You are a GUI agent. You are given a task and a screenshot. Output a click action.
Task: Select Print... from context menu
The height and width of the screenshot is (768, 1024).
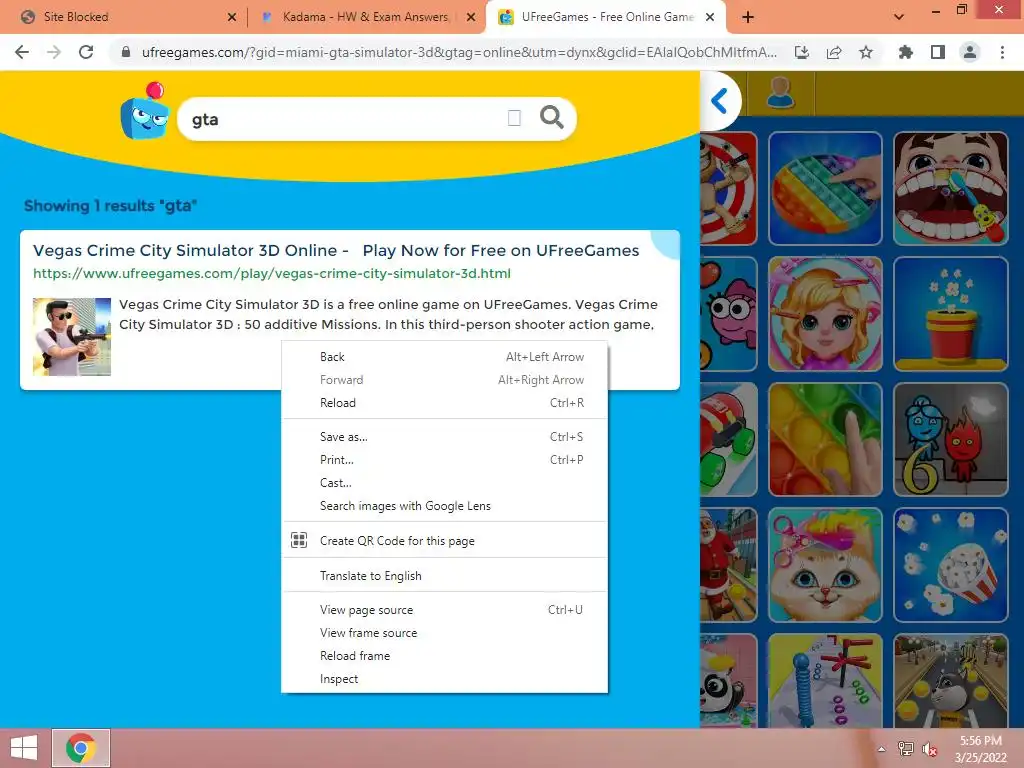pos(444,460)
